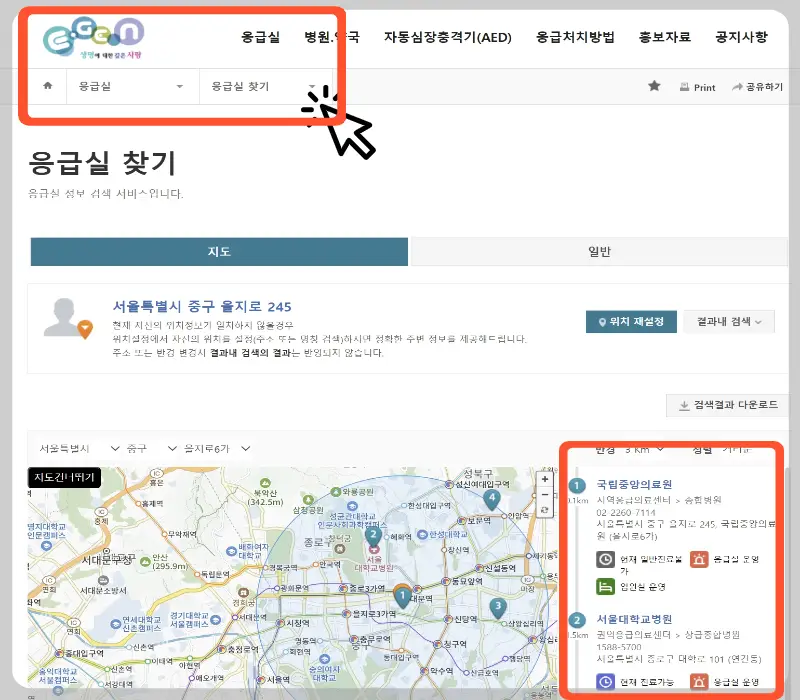The height and width of the screenshot is (700, 800).
Task: Zoom out using the map minus icon
Action: 544,494
